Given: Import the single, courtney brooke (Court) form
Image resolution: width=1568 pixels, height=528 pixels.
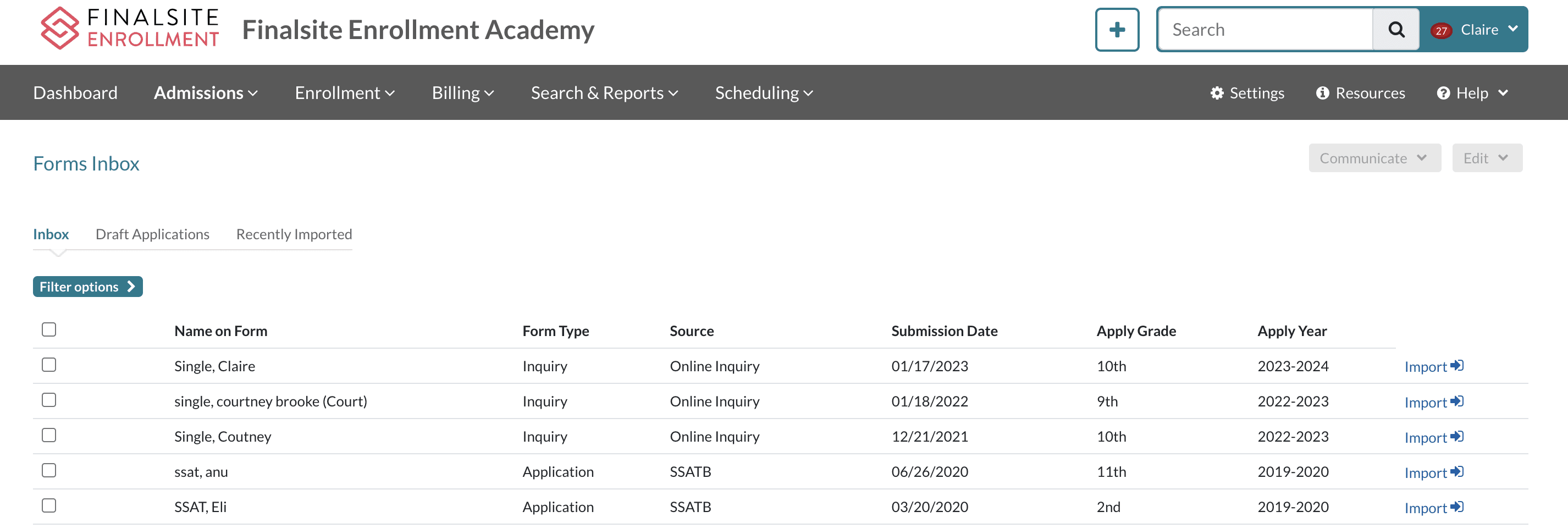Looking at the screenshot, I should pos(1433,402).
